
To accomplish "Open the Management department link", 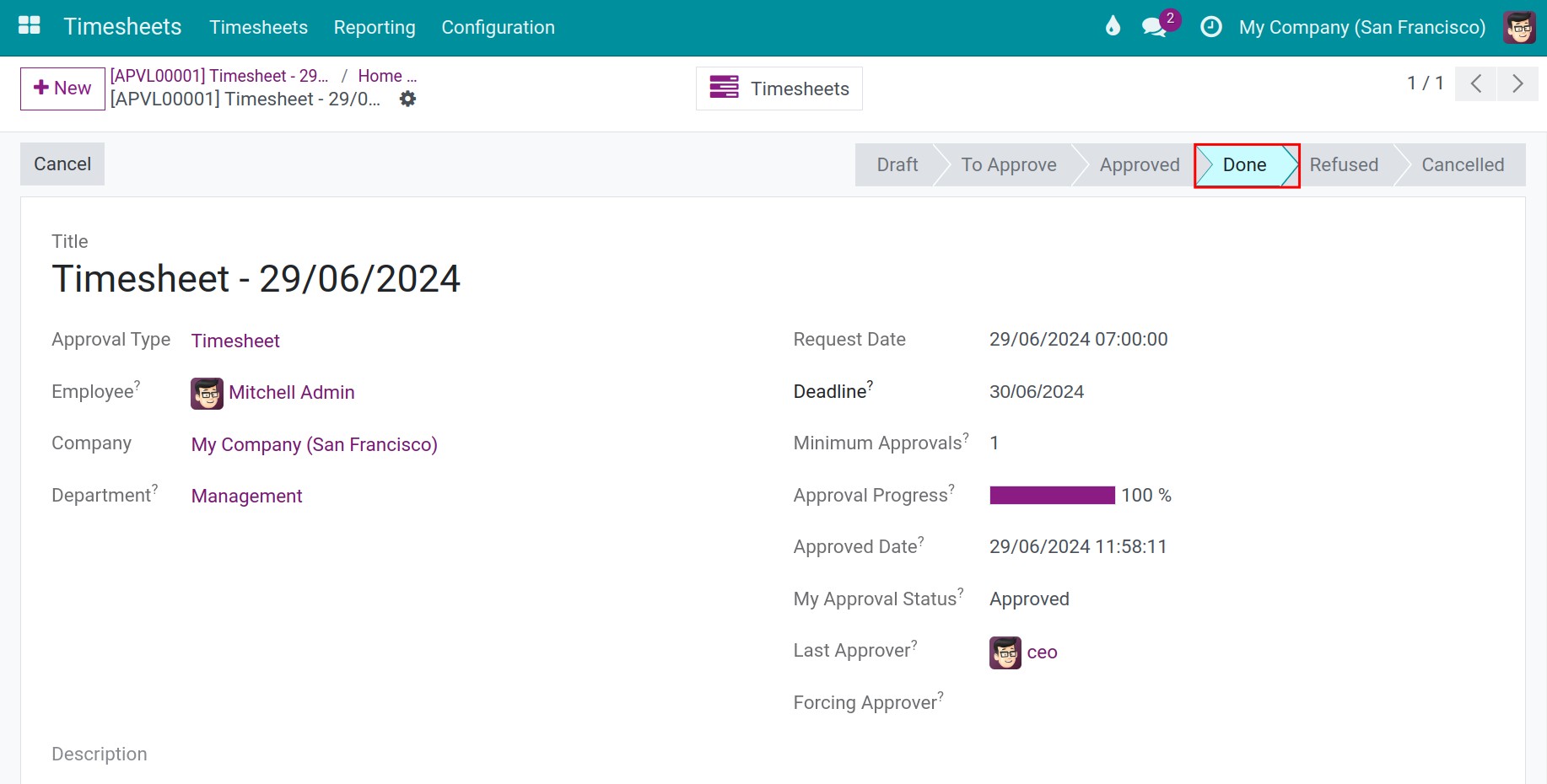I will coord(246,496).
